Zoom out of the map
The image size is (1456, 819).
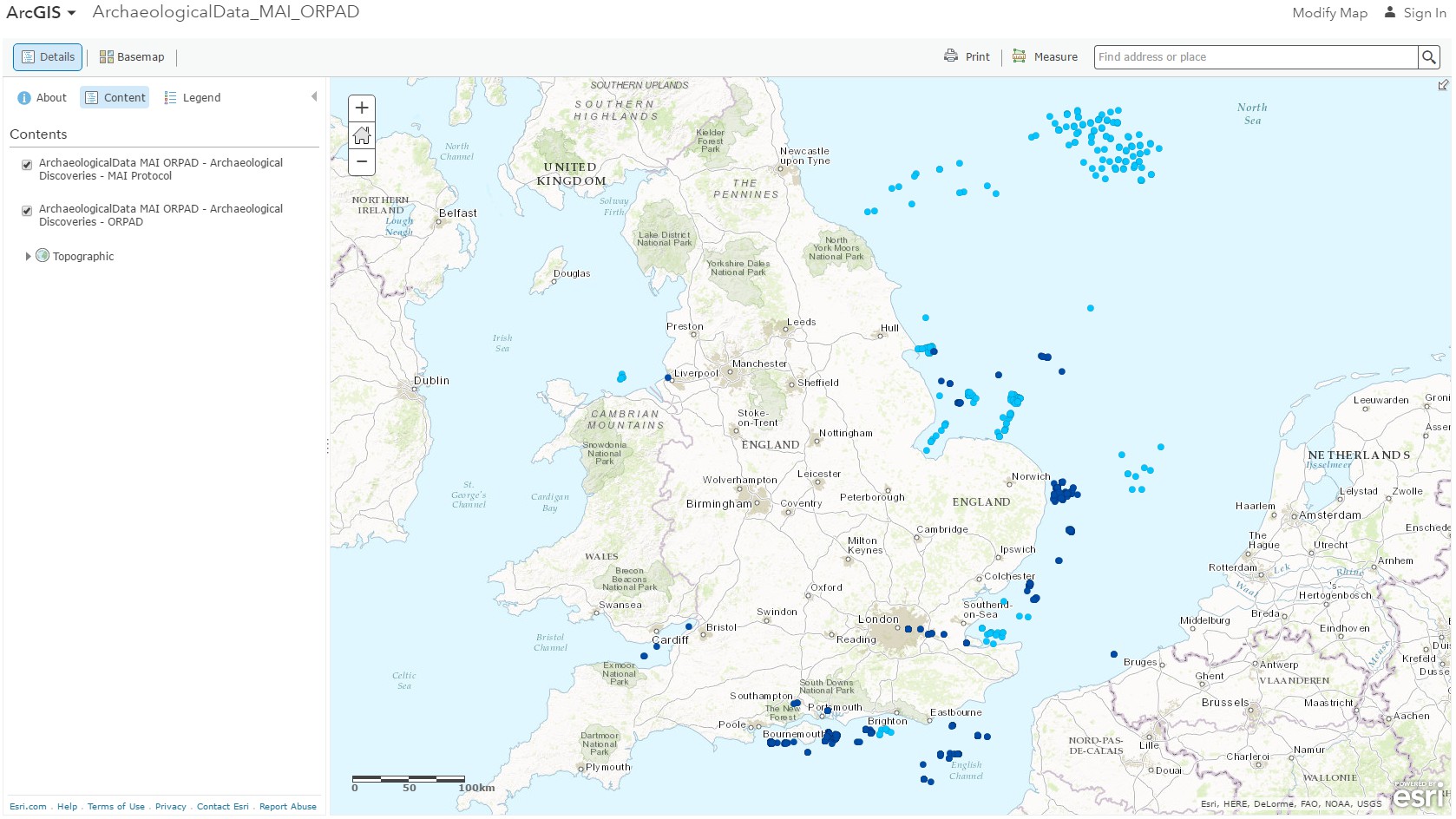click(362, 161)
